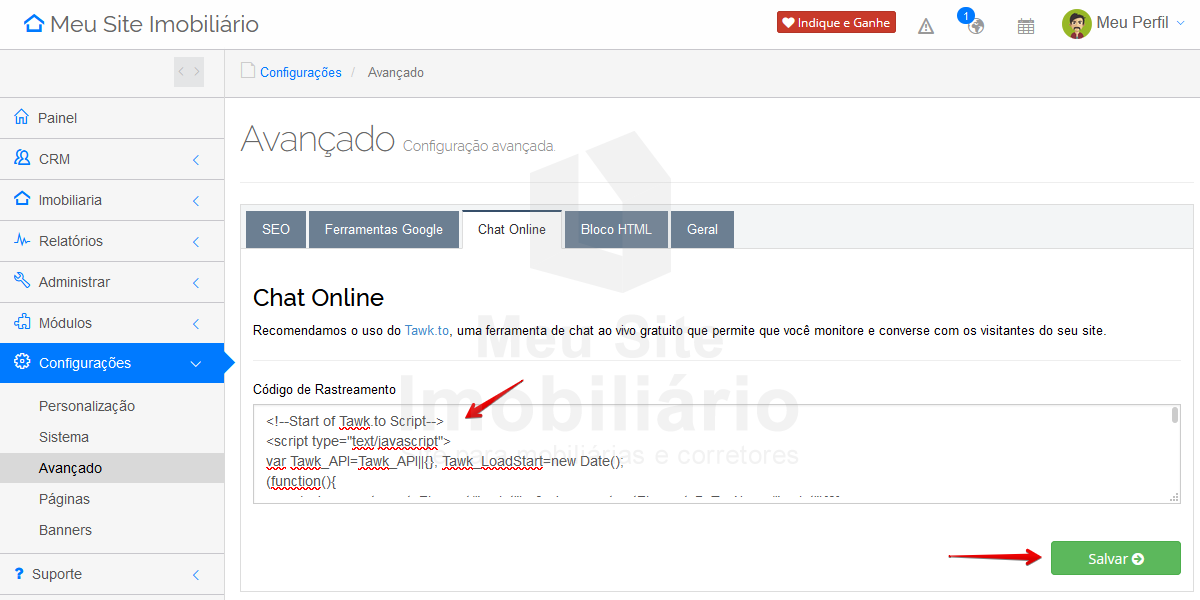Click the Módulos puzzle icon
The height and width of the screenshot is (600, 1200).
(x=21, y=323)
